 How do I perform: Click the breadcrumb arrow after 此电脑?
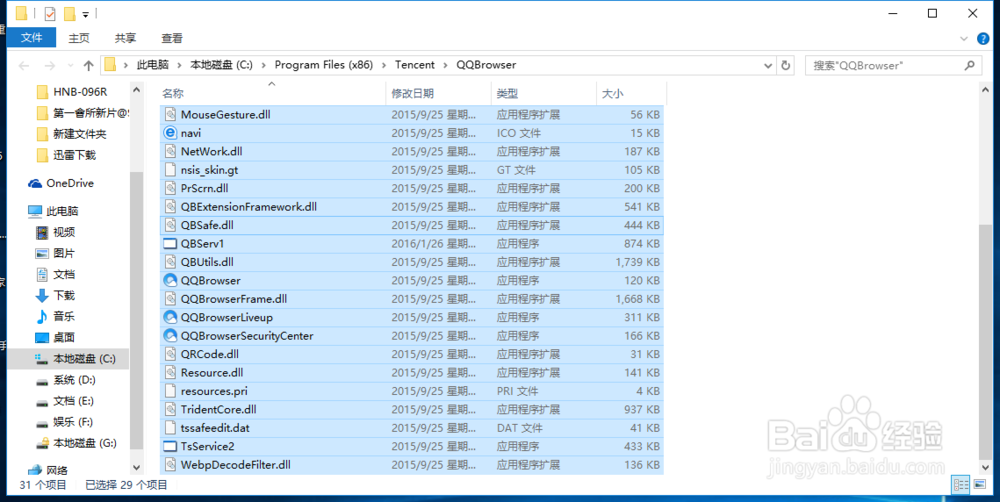tap(179, 65)
